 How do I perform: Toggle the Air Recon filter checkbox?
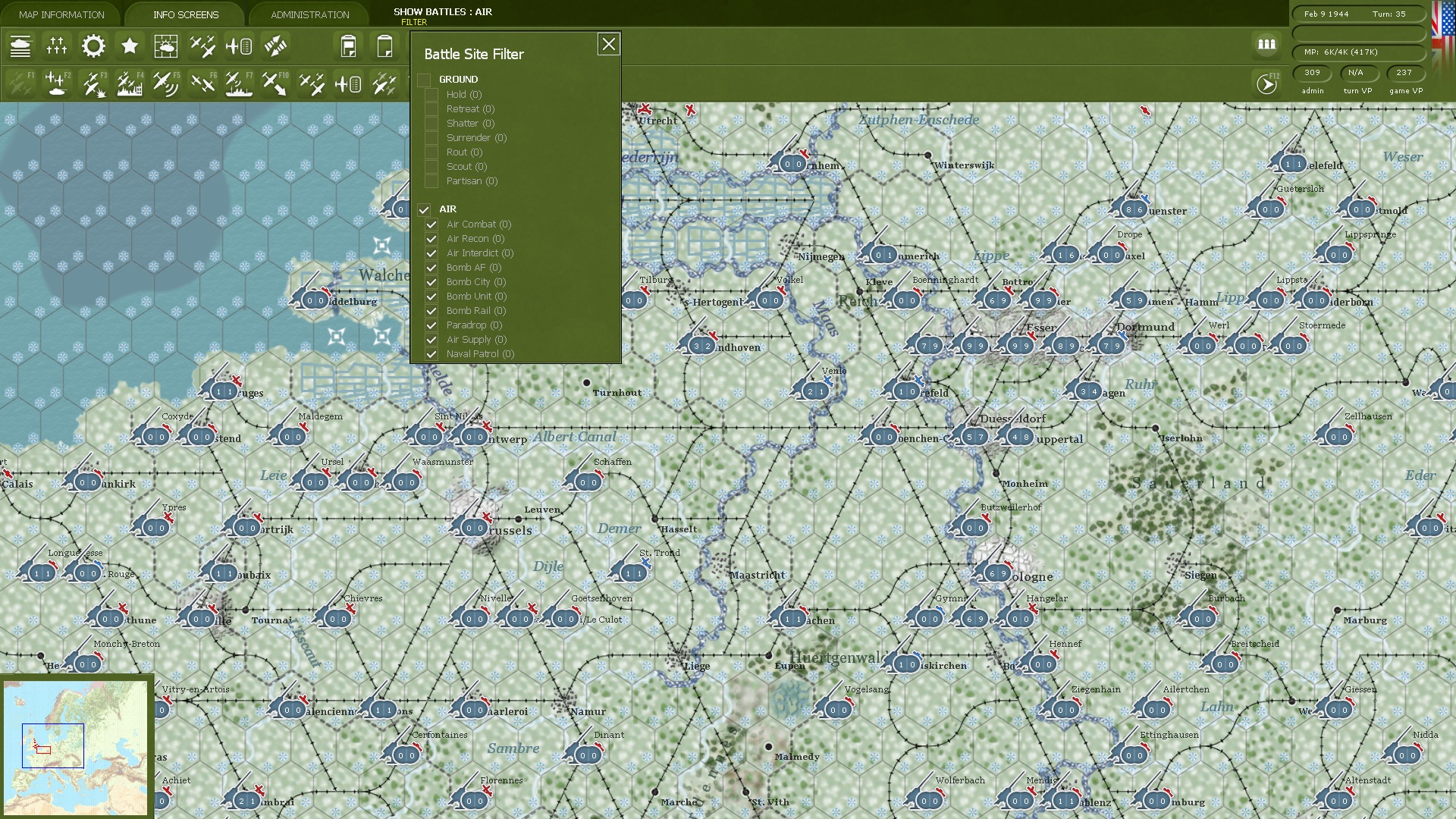[x=431, y=239]
